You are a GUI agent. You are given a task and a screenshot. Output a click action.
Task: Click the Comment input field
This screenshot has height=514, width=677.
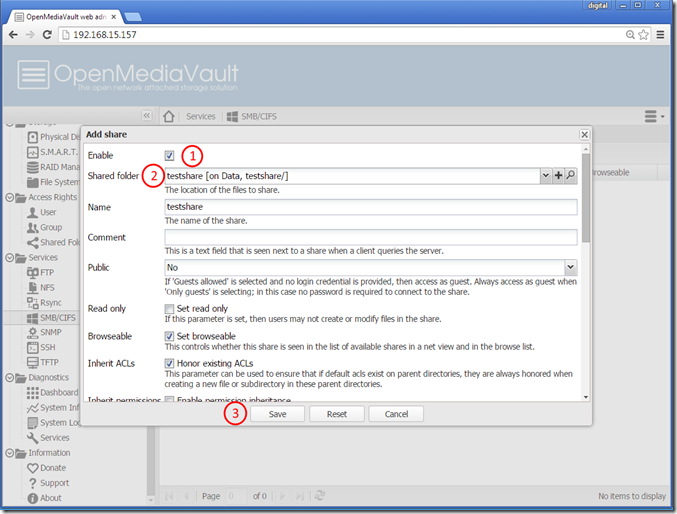tap(370, 238)
